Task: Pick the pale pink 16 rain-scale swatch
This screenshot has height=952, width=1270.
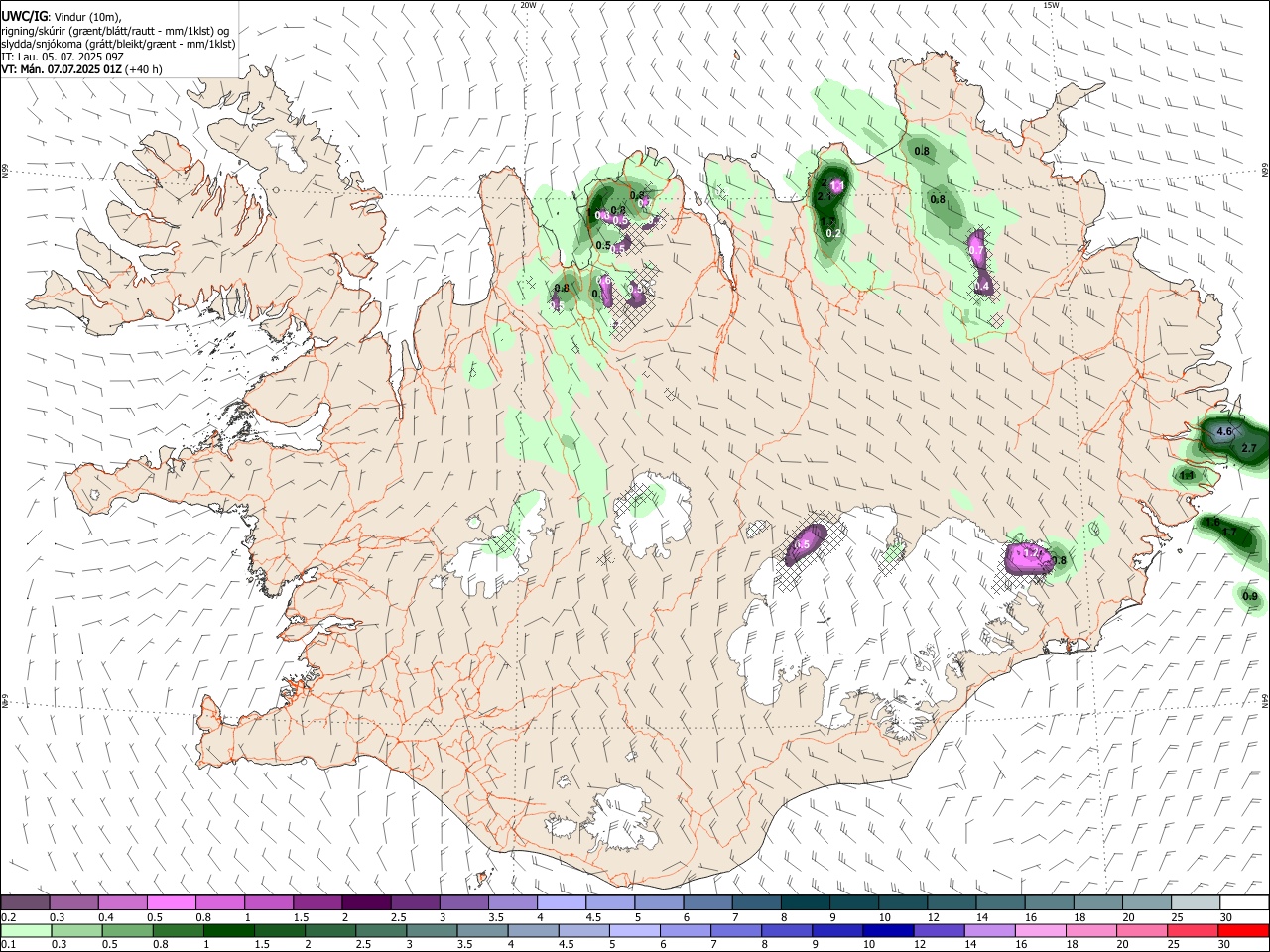Action: point(1041,930)
